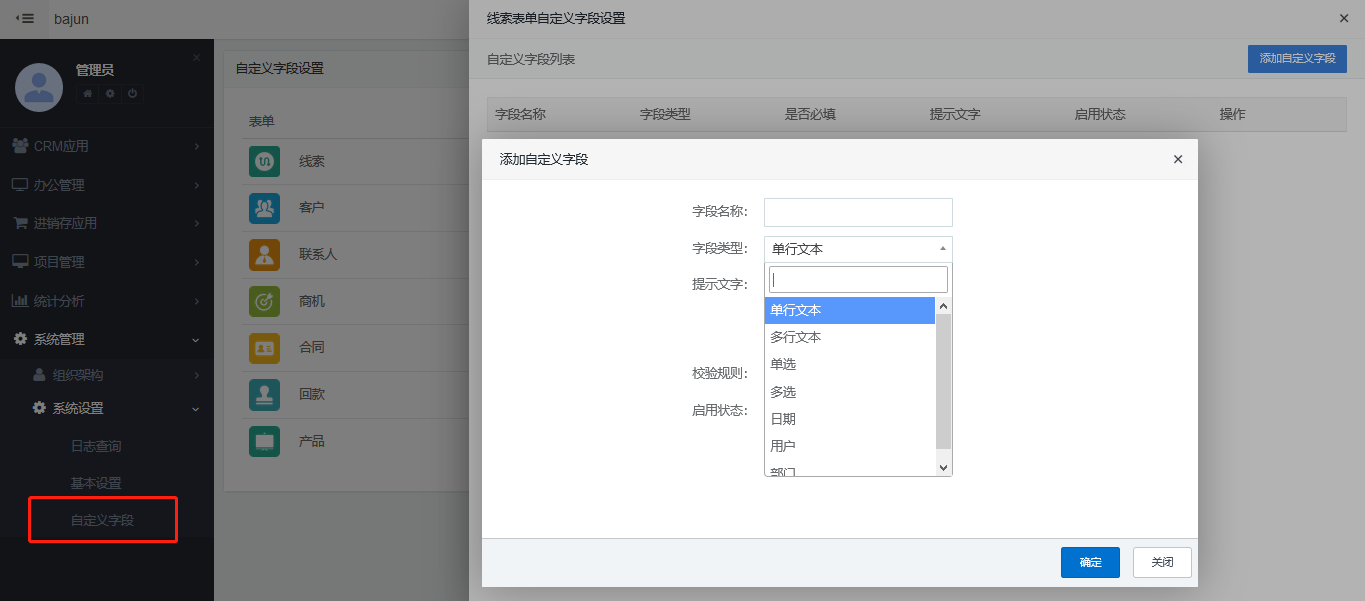Click the 客户 form icon

point(264,208)
